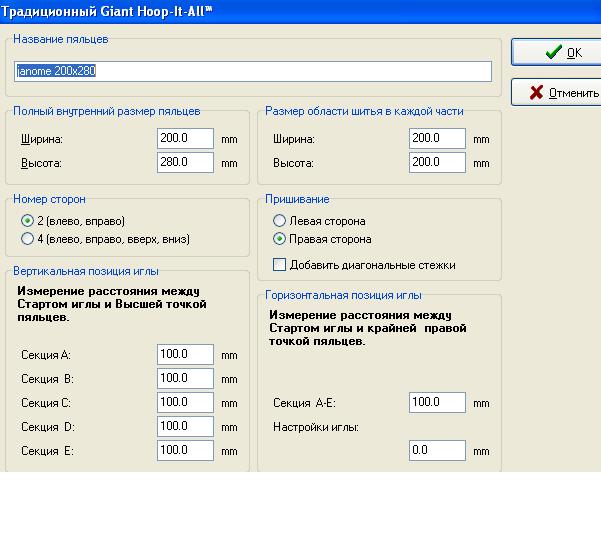Click the Секция A-E horizontal position field

437,403
